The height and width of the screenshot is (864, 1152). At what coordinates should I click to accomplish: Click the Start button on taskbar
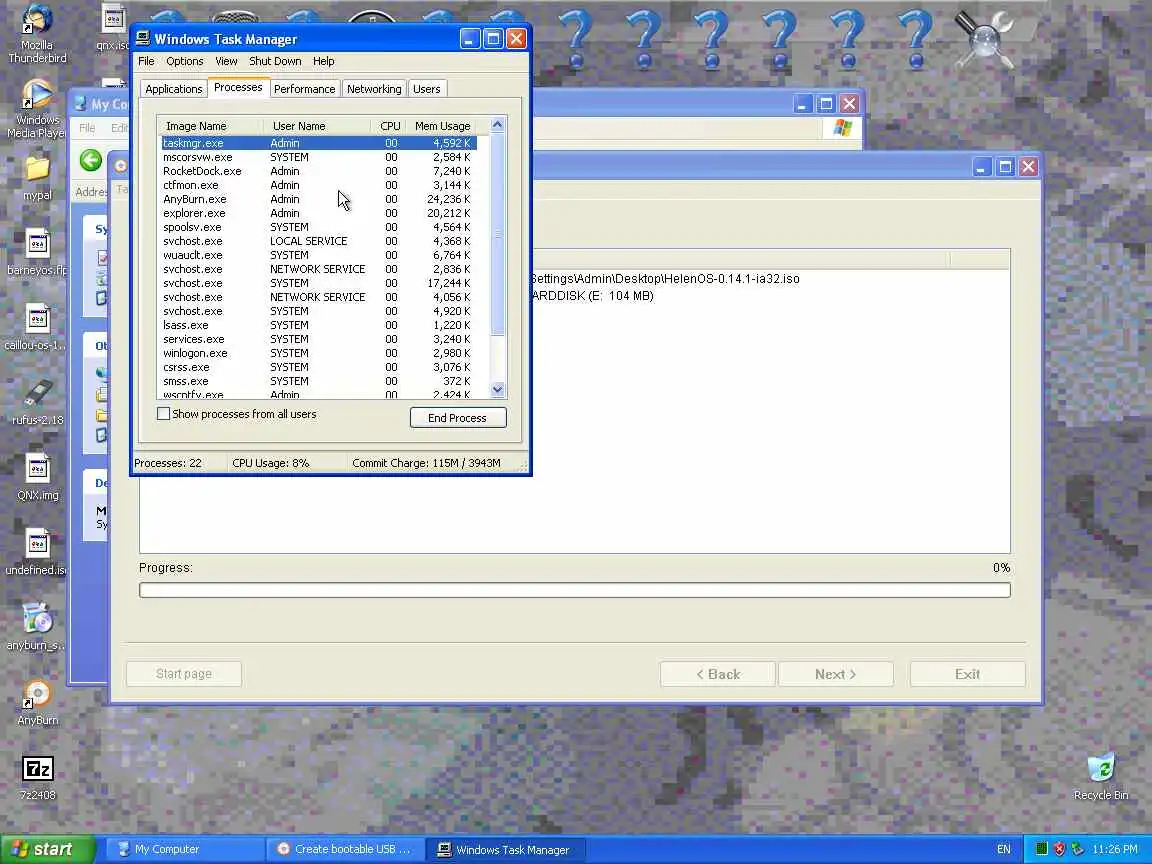[47, 849]
